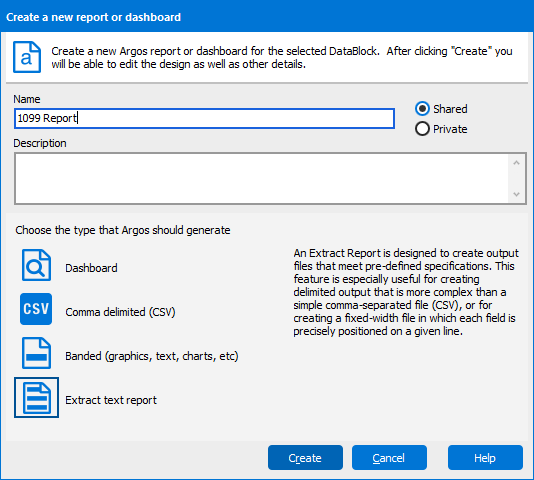Screen dimensions: 534x480
Task: Click the 'Comma delimited (CSV)' label
Action: coord(120,312)
